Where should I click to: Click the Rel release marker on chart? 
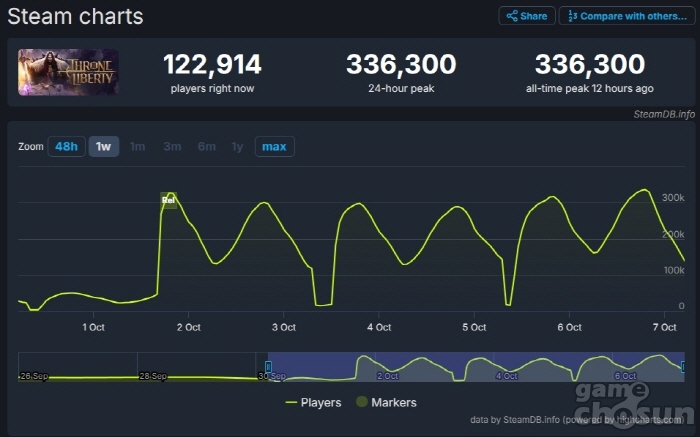pos(168,200)
